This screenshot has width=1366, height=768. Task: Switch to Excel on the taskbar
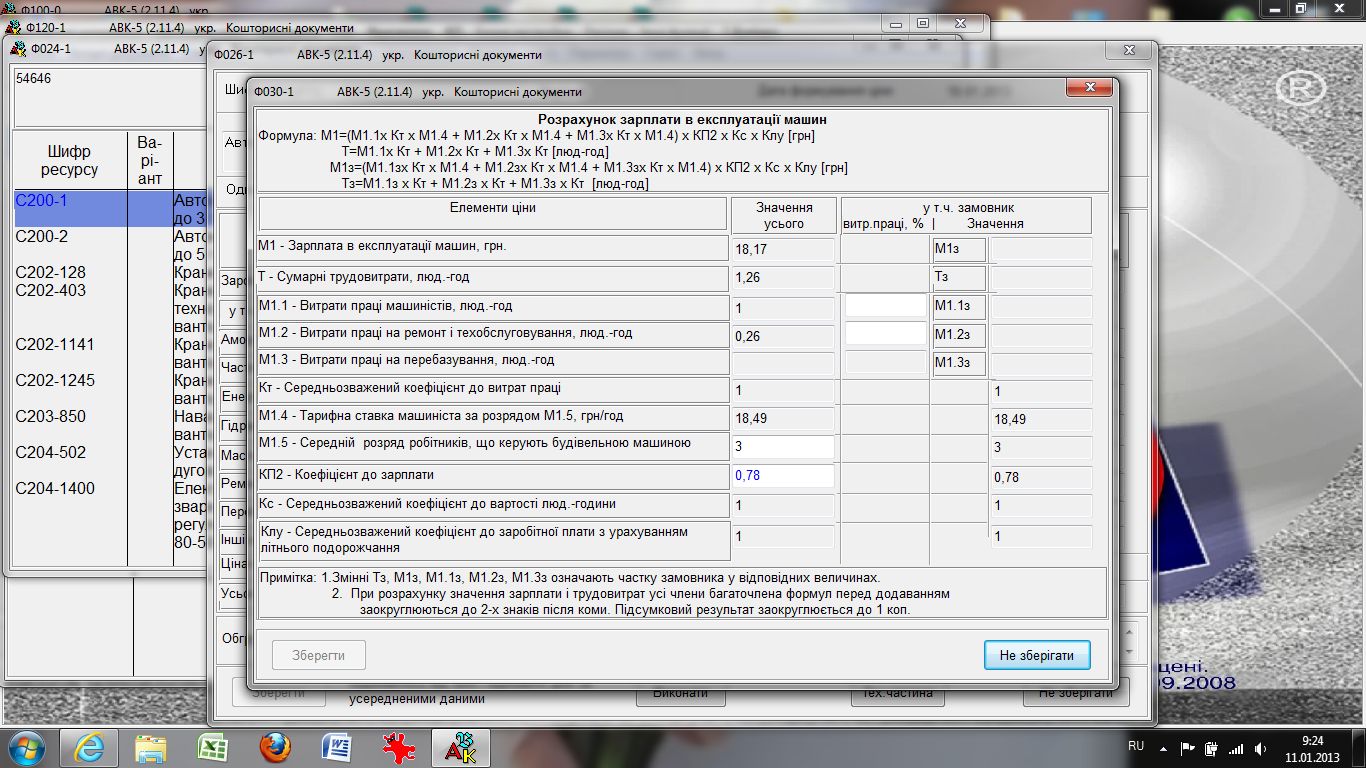pyautogui.click(x=212, y=747)
